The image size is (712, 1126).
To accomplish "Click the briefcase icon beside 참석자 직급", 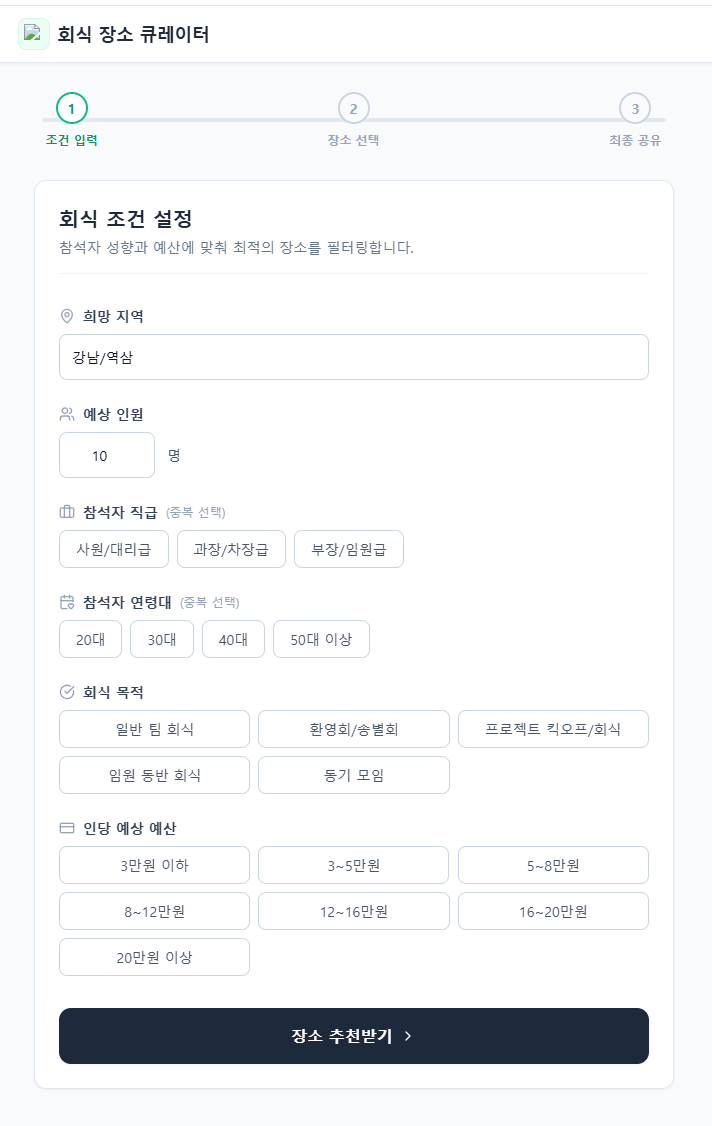I will pos(67,512).
